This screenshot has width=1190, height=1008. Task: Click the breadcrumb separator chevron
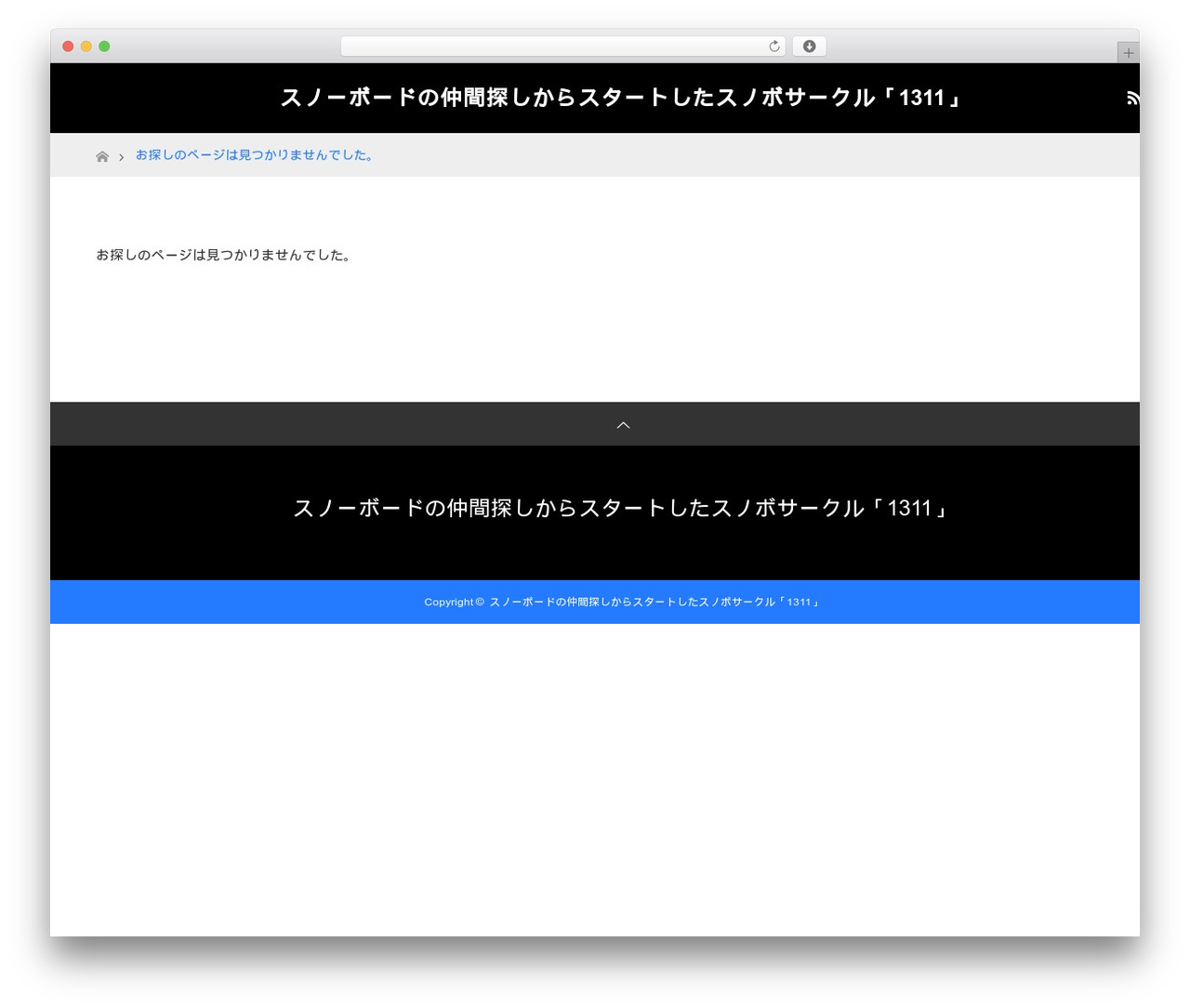point(122,157)
